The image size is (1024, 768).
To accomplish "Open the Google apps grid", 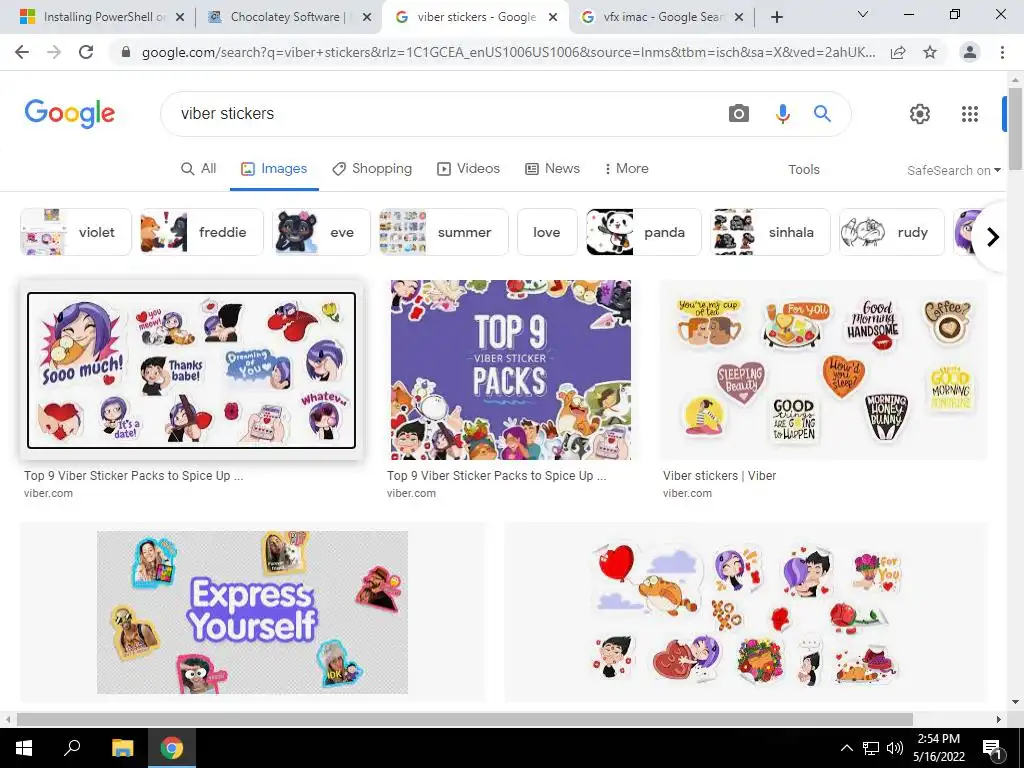I will click(x=970, y=114).
